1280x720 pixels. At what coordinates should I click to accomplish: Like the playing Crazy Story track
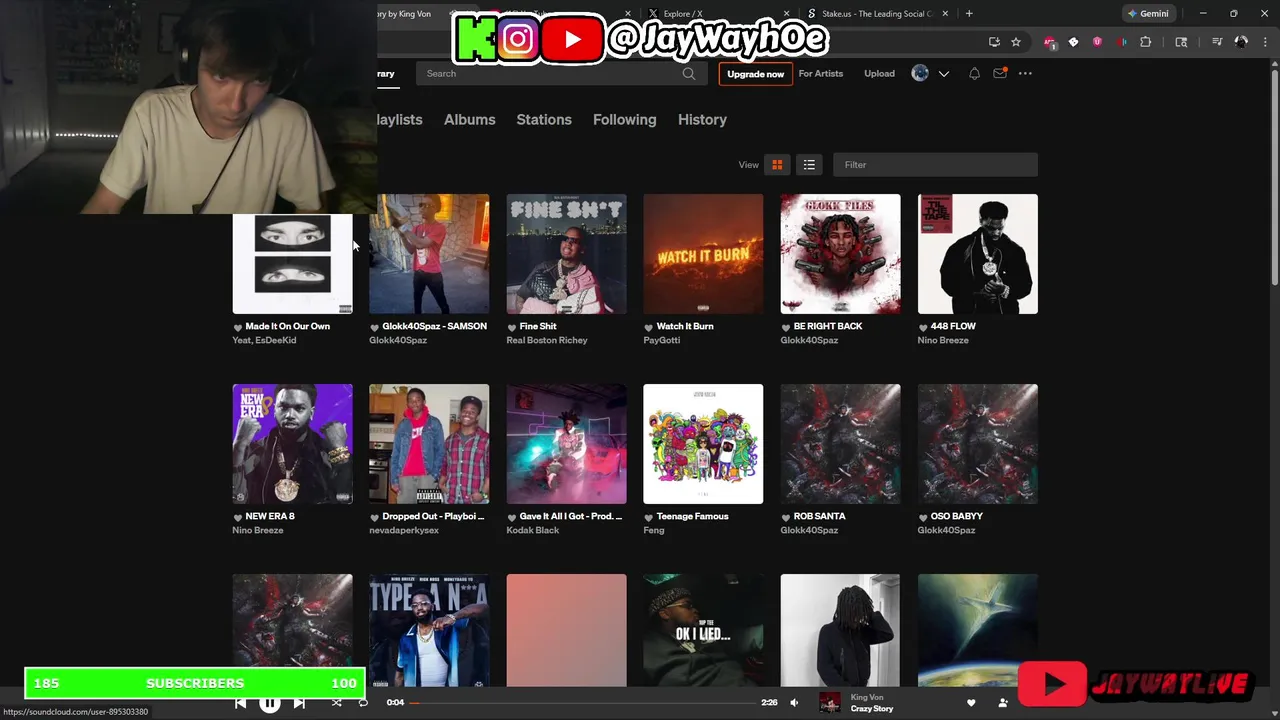tap(971, 703)
